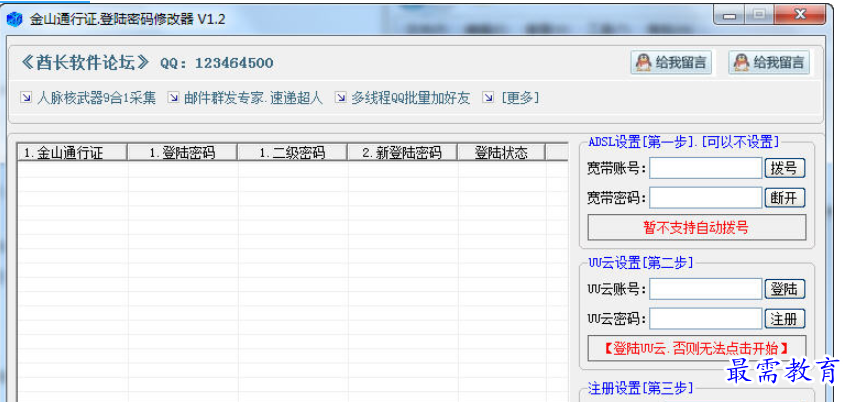
Task: Click the second 给我留言 QQ penguin button
Action: click(768, 62)
